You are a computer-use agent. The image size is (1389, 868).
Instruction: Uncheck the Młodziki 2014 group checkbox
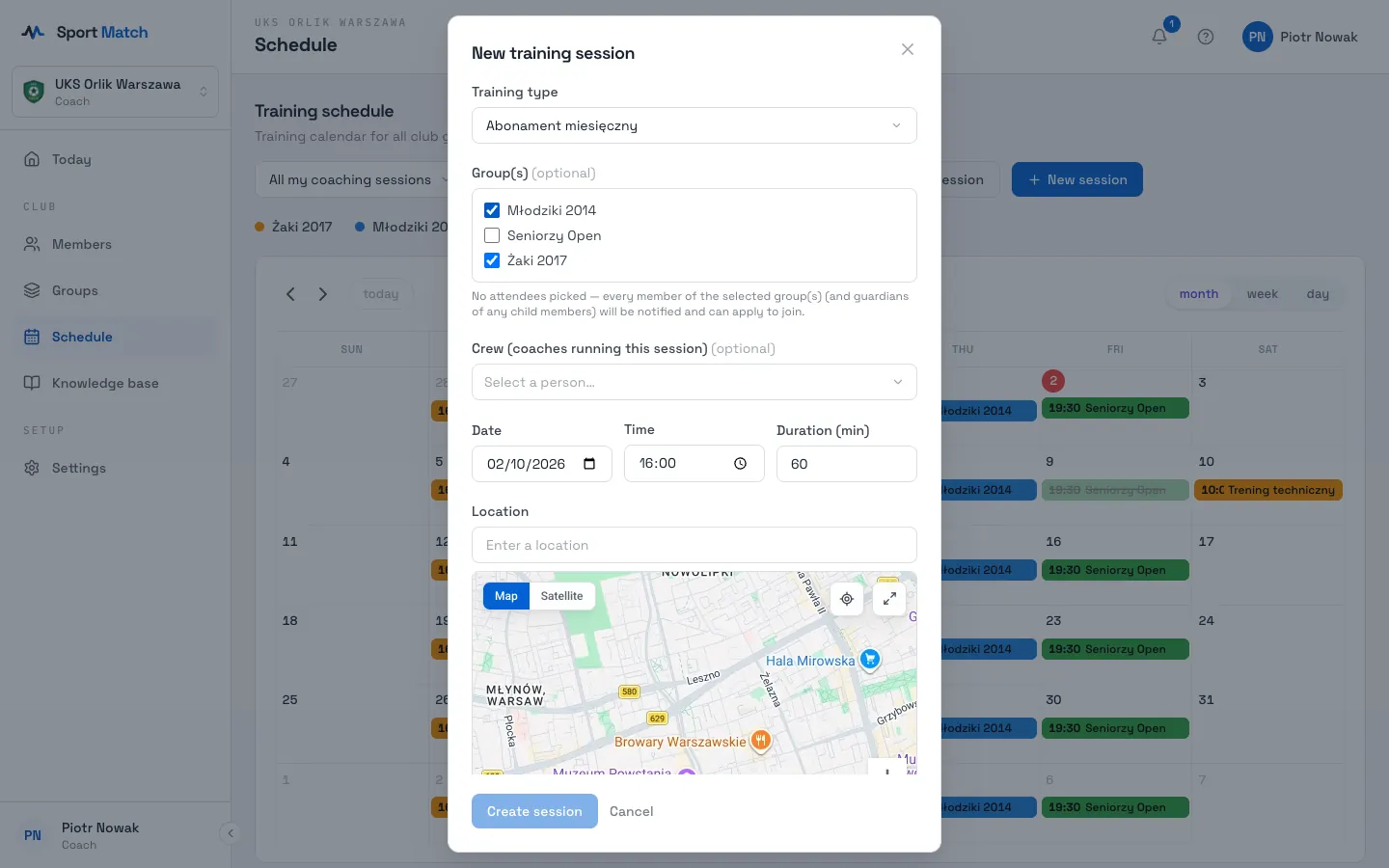tap(492, 210)
